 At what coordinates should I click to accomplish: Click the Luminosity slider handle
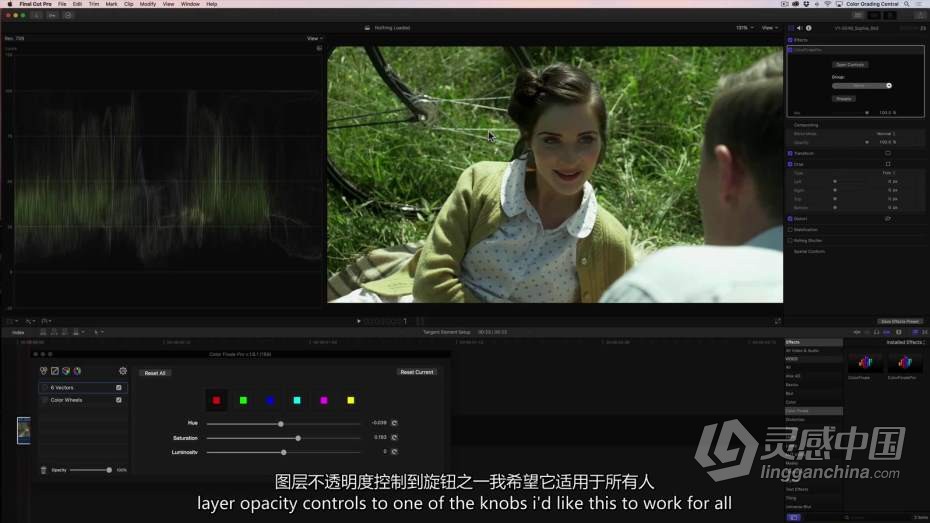point(284,452)
